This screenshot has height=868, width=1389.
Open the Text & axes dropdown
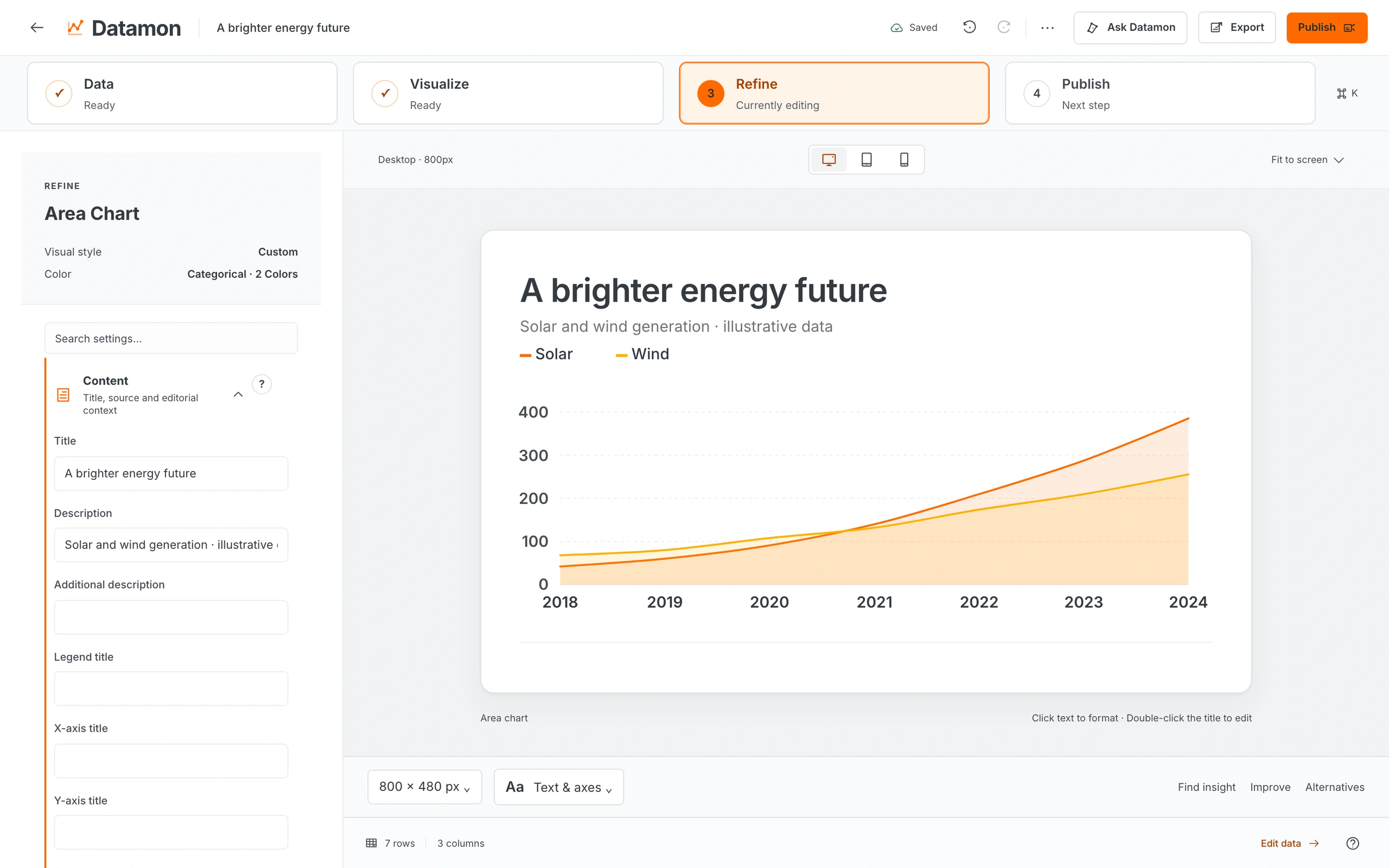point(558,787)
